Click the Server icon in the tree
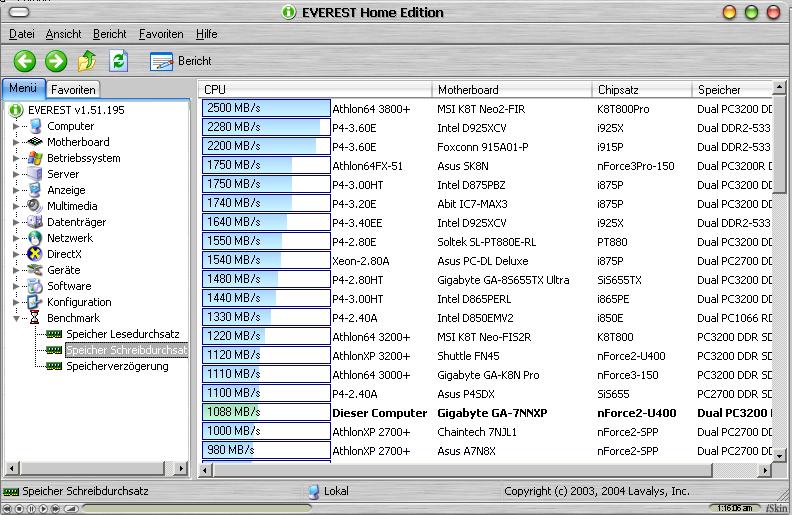 pos(35,174)
